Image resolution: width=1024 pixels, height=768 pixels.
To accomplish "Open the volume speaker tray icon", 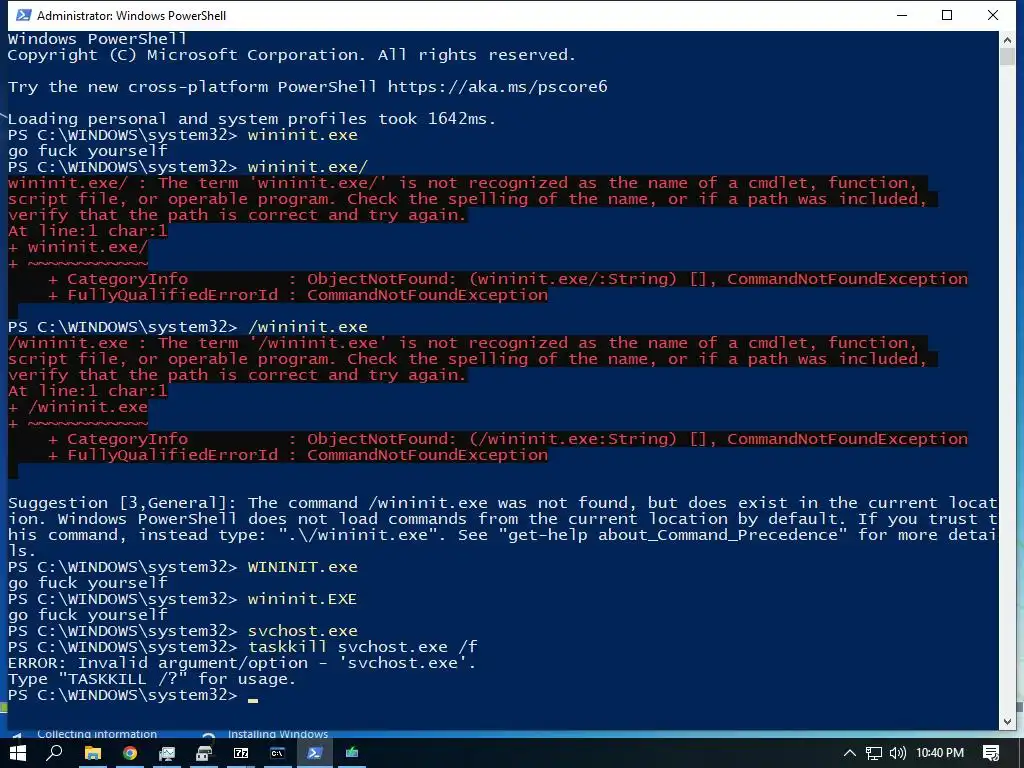I will click(x=898, y=753).
